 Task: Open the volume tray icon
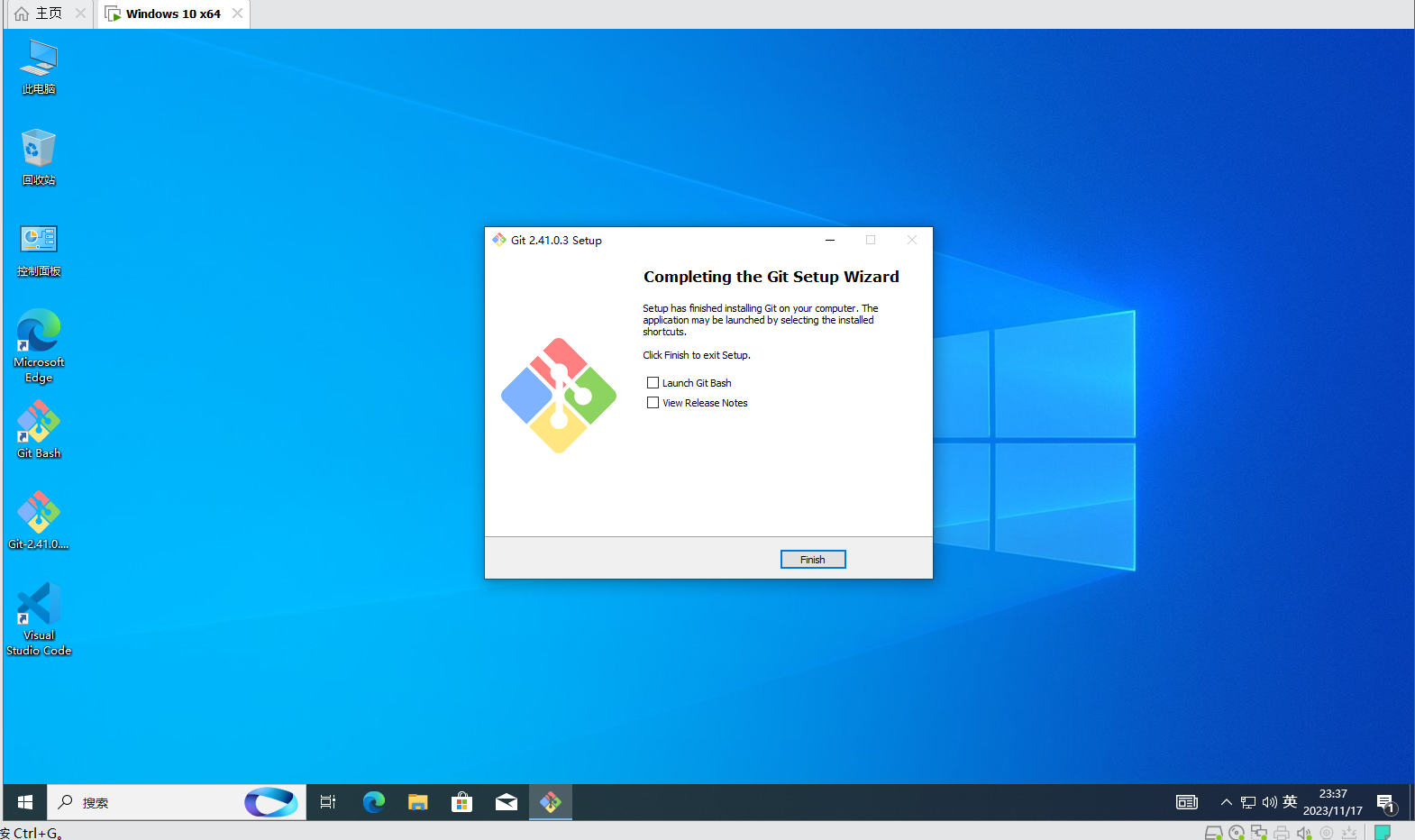pos(1269,802)
